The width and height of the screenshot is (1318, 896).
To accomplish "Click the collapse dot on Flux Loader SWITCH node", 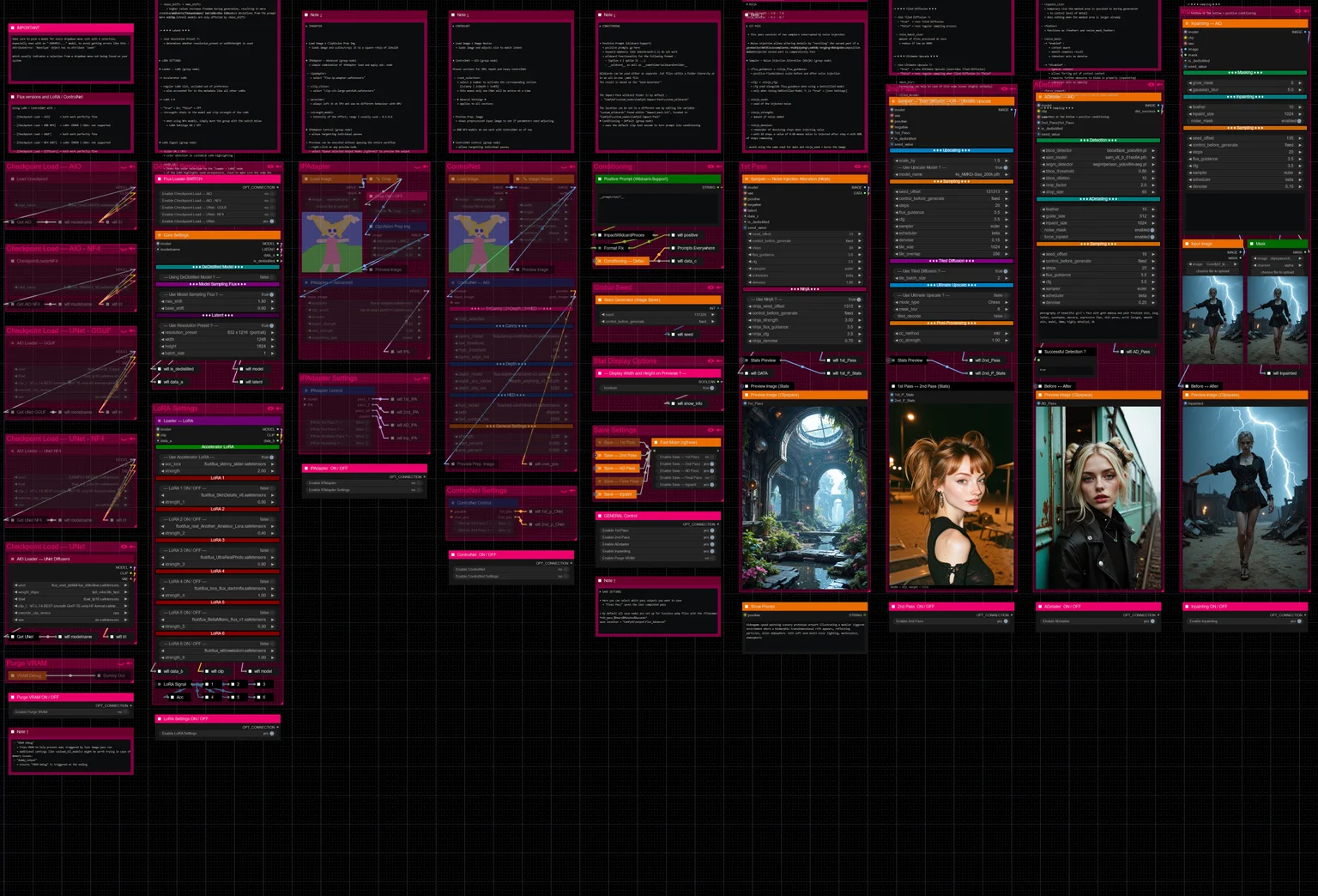I will click(159, 179).
